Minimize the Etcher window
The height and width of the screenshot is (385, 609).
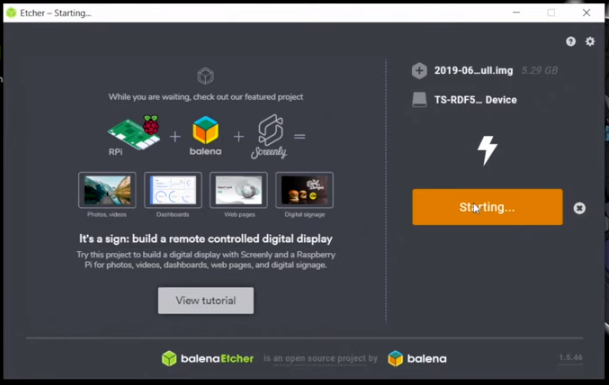[516, 12]
